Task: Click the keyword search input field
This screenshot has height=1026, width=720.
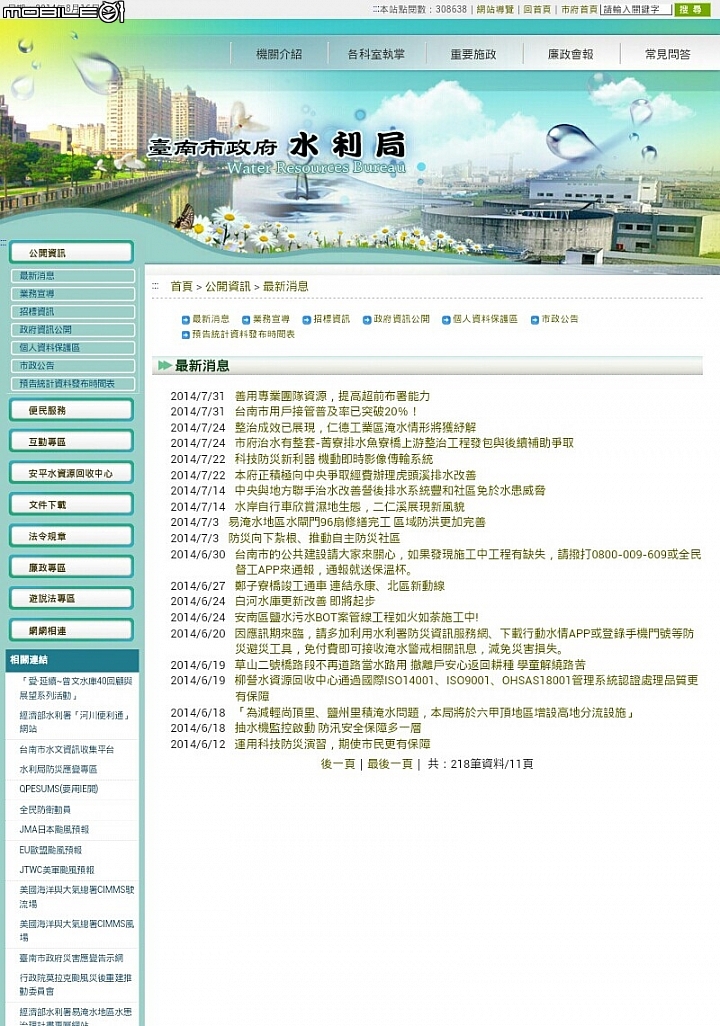Action: click(636, 10)
